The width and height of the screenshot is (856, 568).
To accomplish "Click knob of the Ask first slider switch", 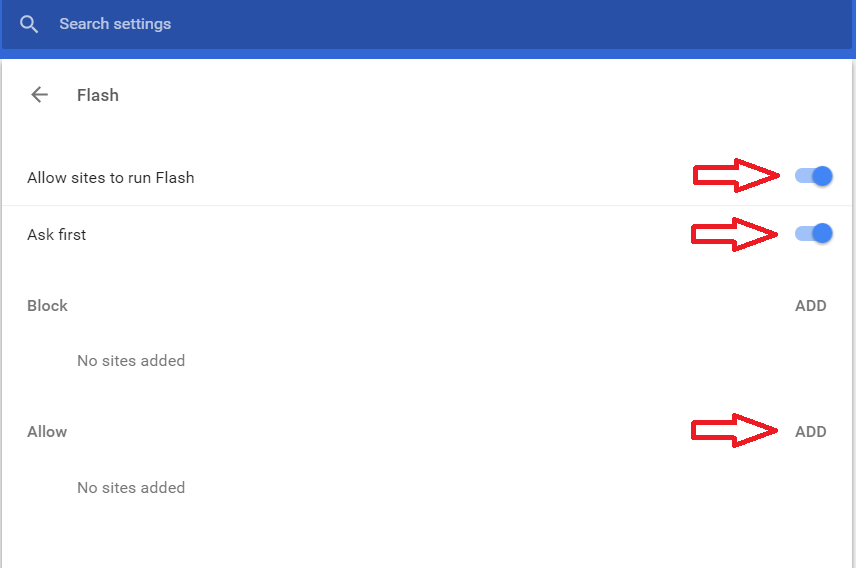I will tap(822, 234).
